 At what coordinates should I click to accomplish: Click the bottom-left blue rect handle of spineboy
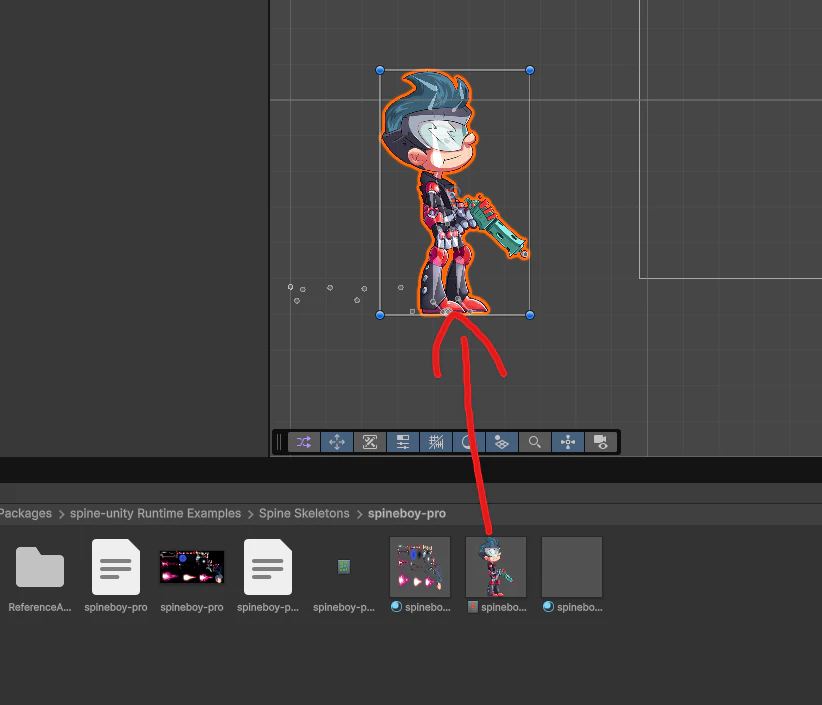point(380,315)
